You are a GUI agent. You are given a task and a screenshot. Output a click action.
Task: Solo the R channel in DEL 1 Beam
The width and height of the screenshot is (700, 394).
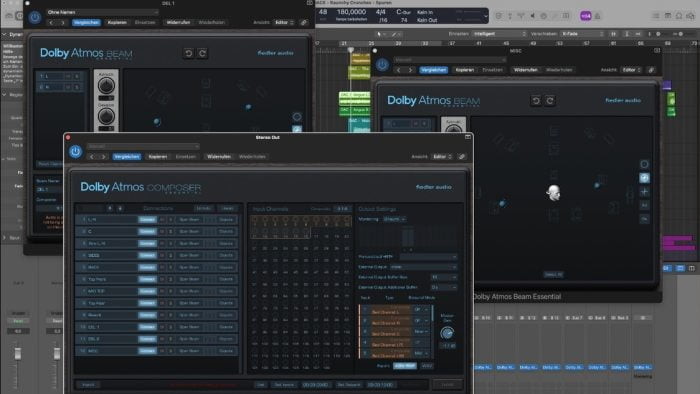coord(77,87)
